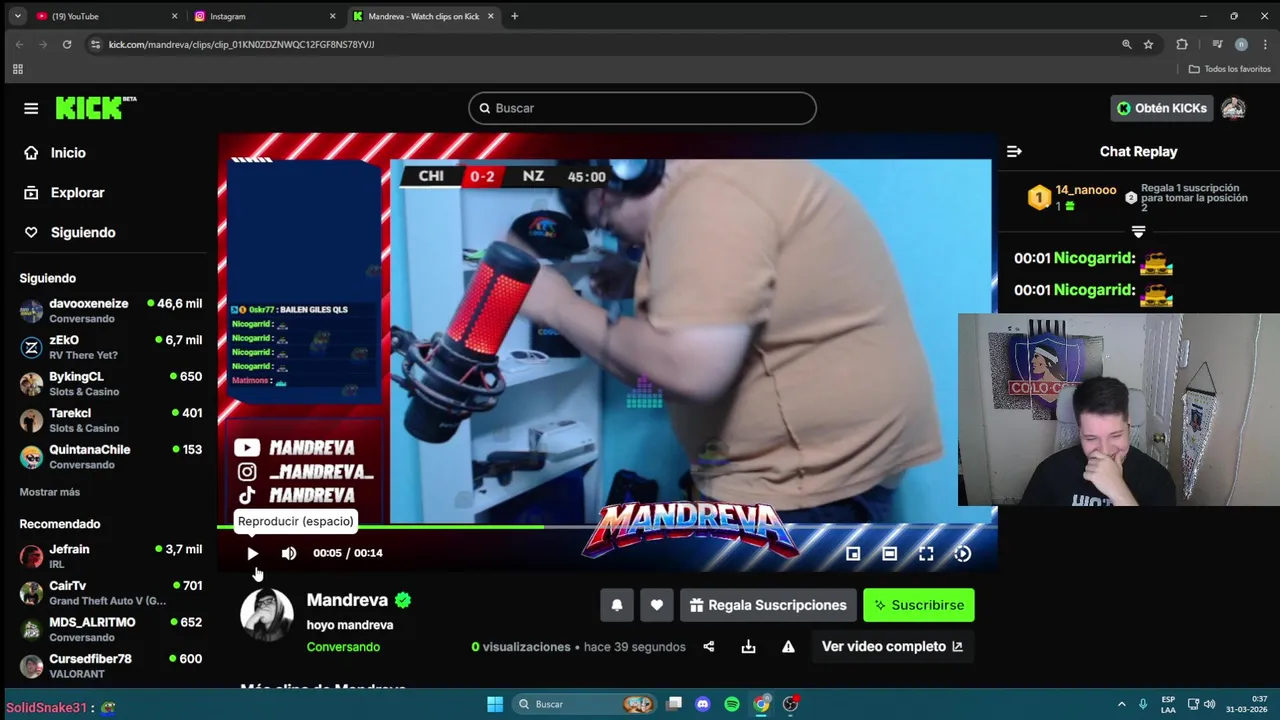Image resolution: width=1280 pixels, height=720 pixels.
Task: Open a new browser tab
Action: pos(515,16)
